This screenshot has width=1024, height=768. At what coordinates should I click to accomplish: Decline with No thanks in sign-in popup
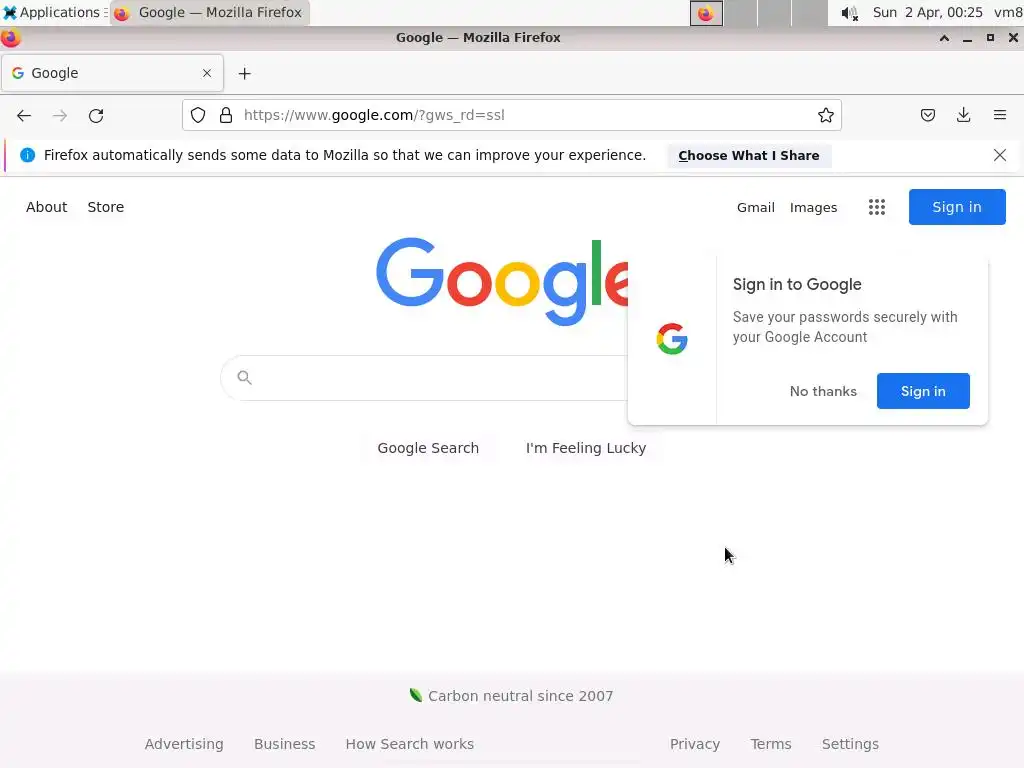tap(823, 391)
